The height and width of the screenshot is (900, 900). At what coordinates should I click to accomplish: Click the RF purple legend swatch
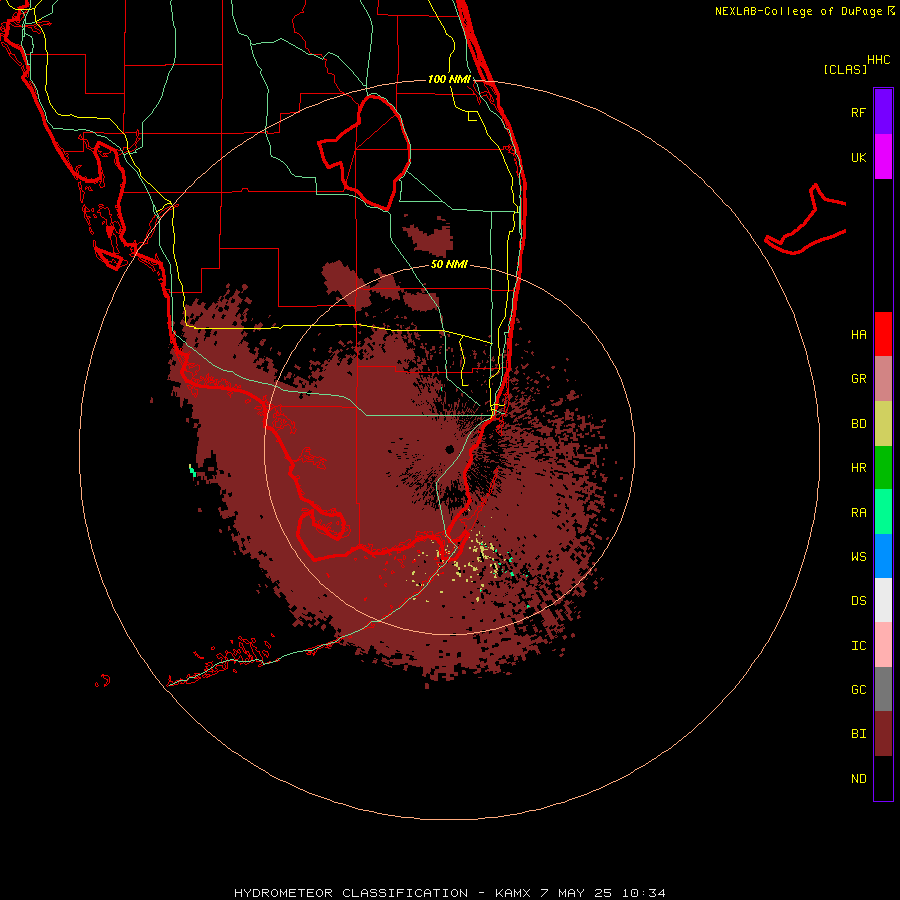(x=883, y=111)
